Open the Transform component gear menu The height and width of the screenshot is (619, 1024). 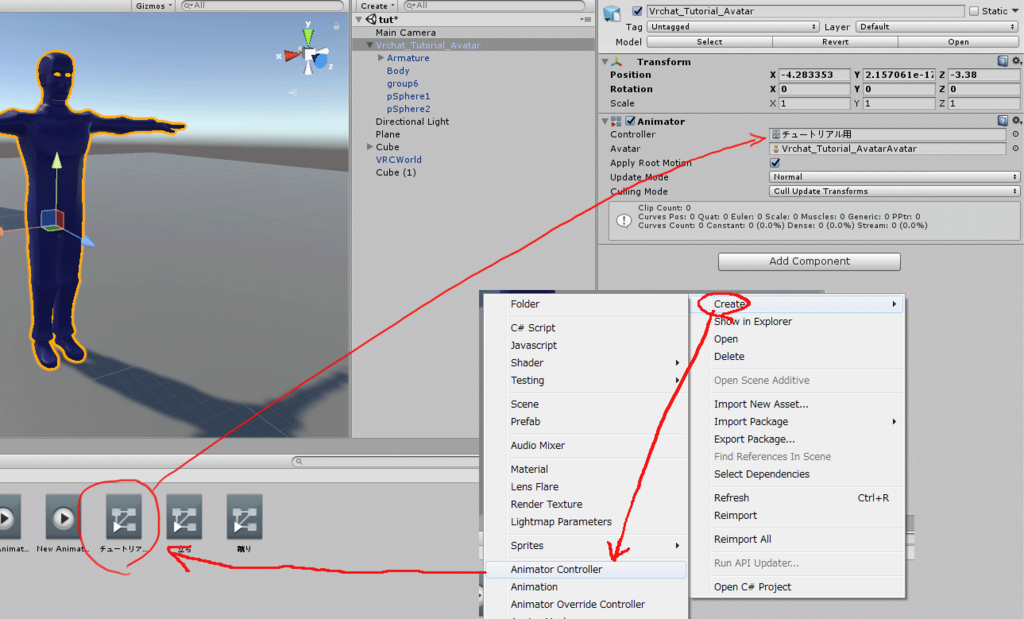pyautogui.click(x=1016, y=61)
